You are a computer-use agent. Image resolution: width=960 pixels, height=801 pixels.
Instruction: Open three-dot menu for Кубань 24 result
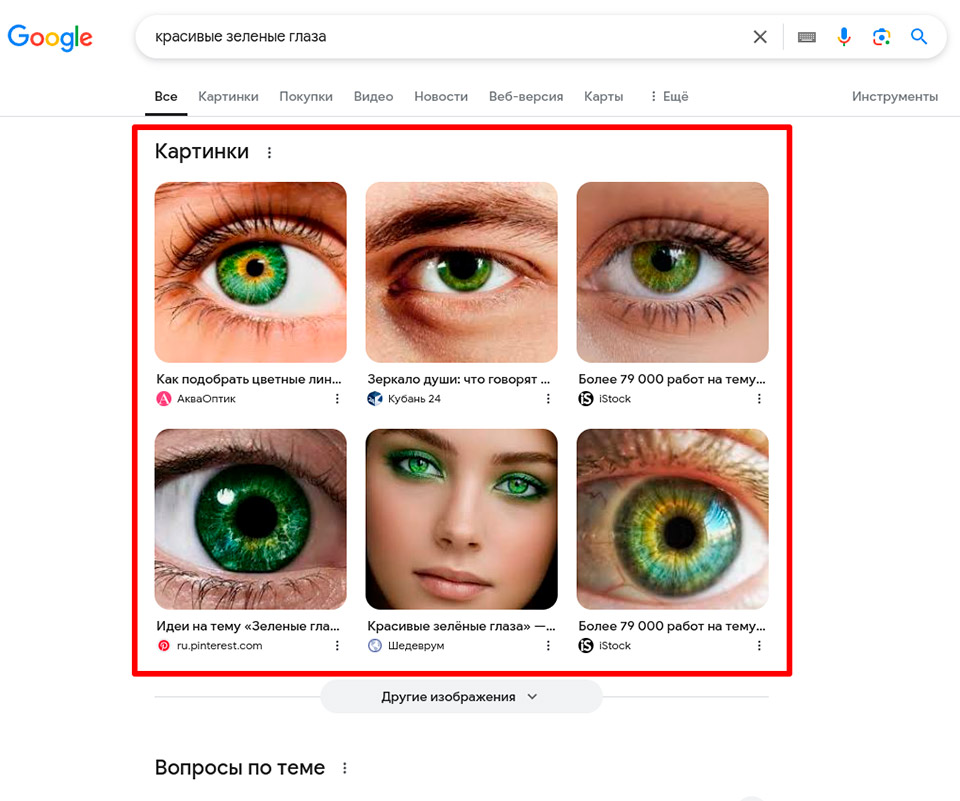pyautogui.click(x=548, y=399)
